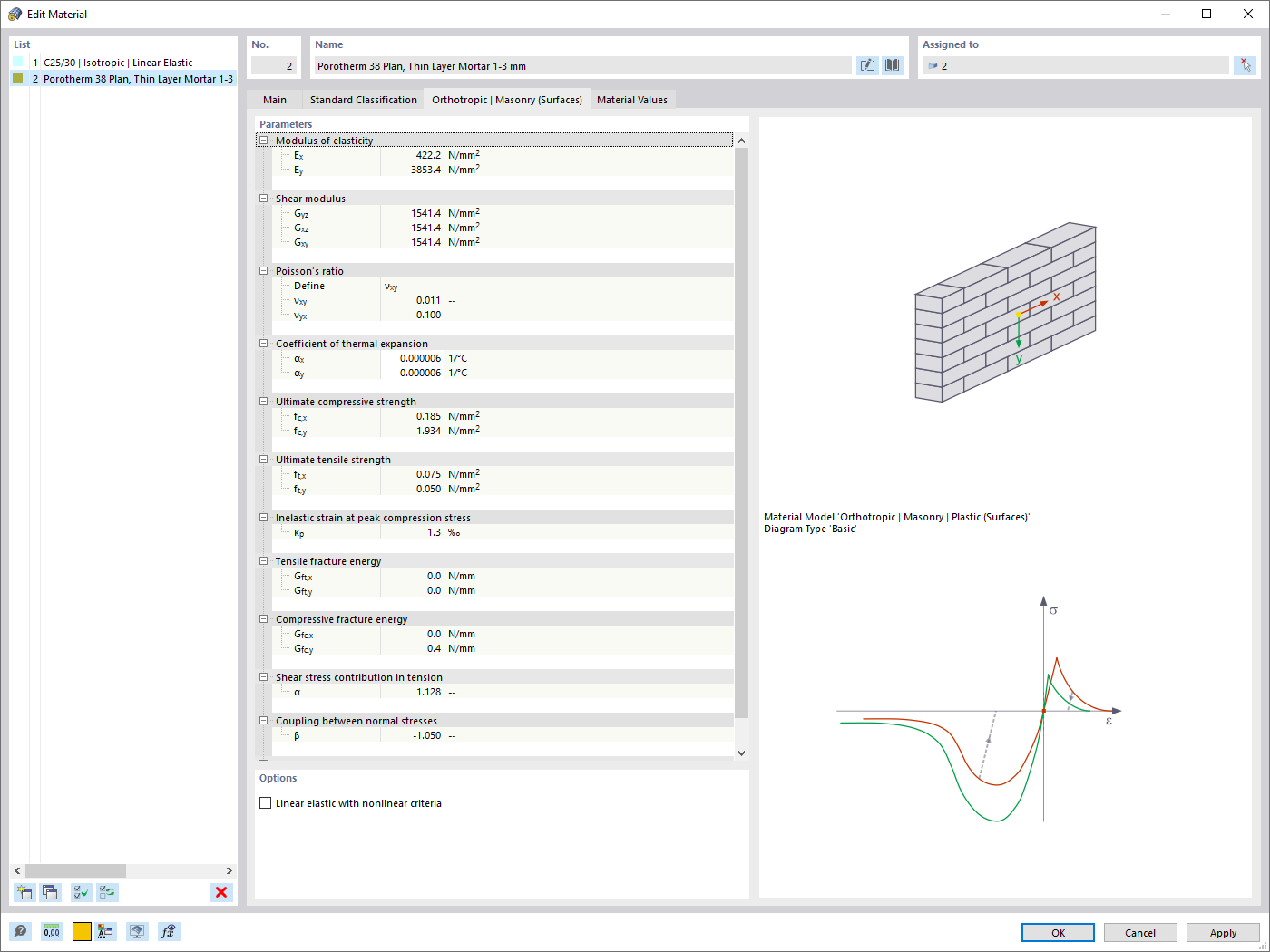Open the material library book icon

(x=893, y=64)
